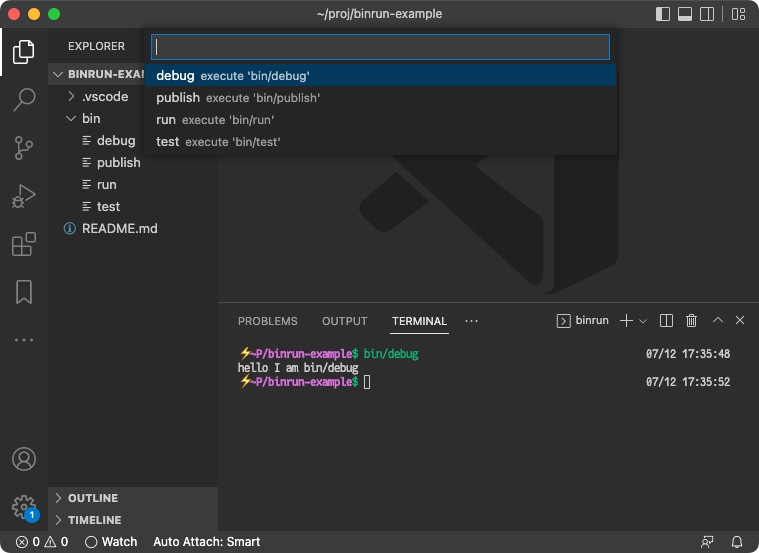Image resolution: width=759 pixels, height=553 pixels.
Task: Open README.md in the explorer
Action: pos(111,229)
